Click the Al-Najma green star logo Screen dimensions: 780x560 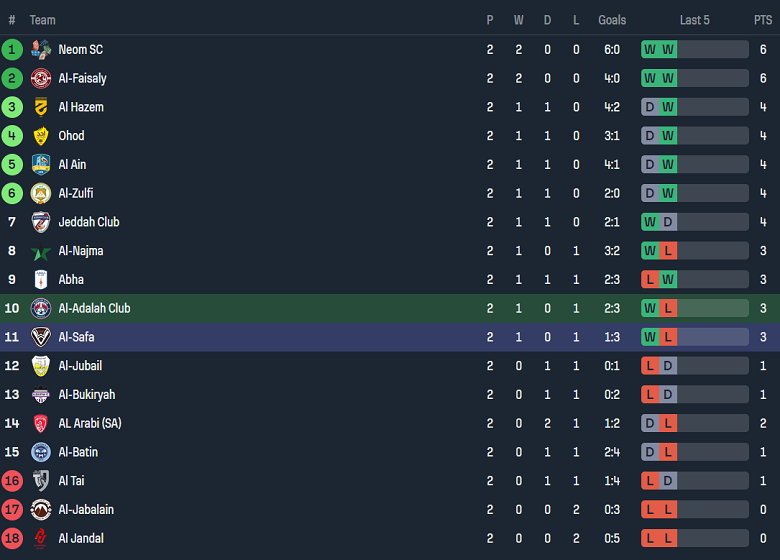pos(41,251)
